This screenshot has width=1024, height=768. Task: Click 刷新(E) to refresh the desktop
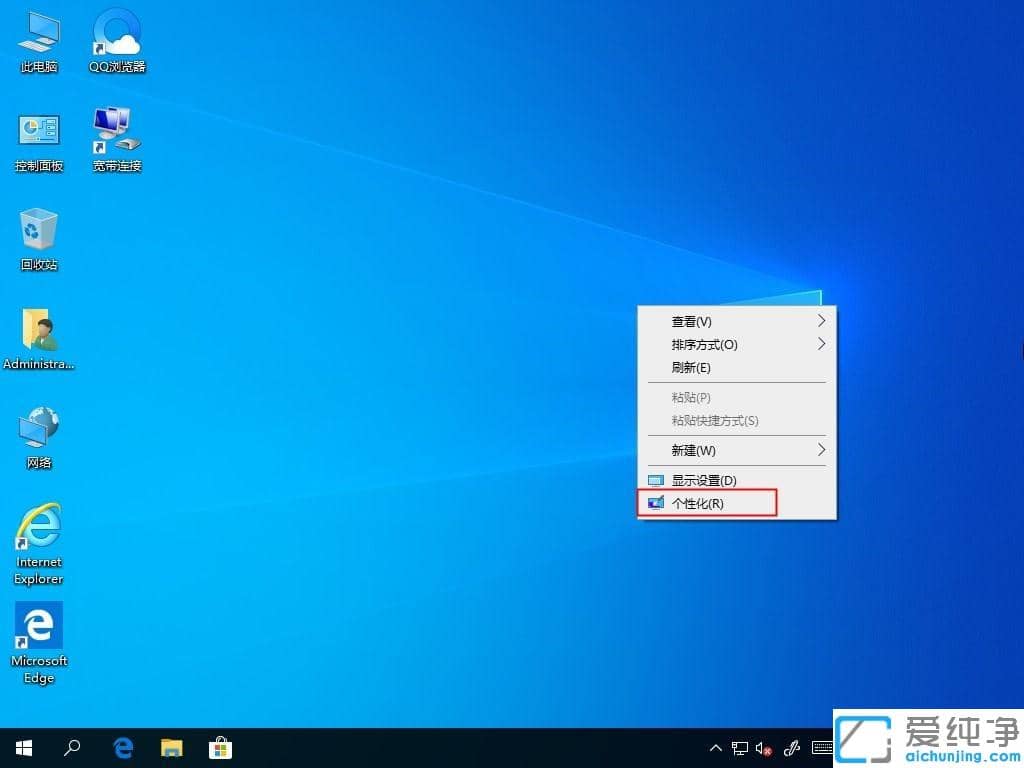(692, 367)
